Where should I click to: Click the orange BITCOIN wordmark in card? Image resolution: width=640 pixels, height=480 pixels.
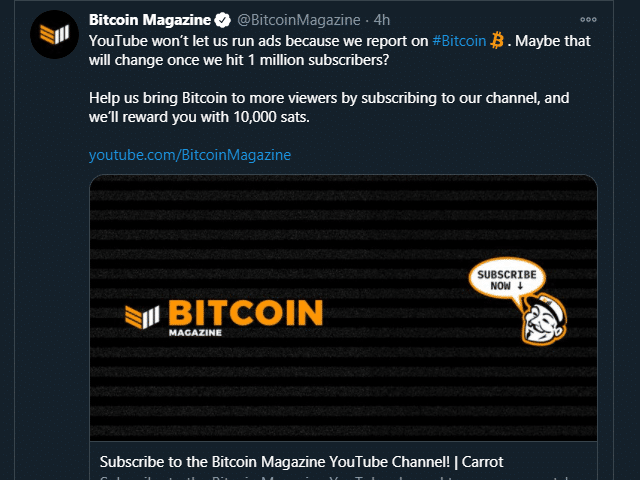click(246, 313)
